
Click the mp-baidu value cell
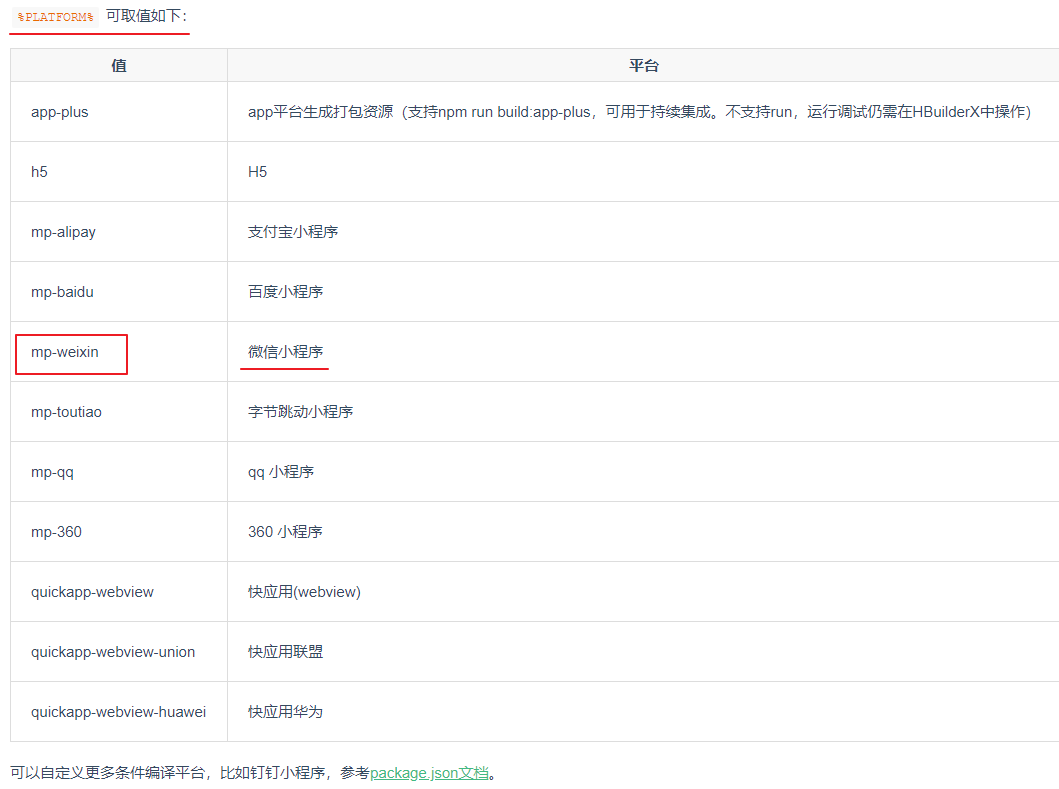[x=119, y=292]
